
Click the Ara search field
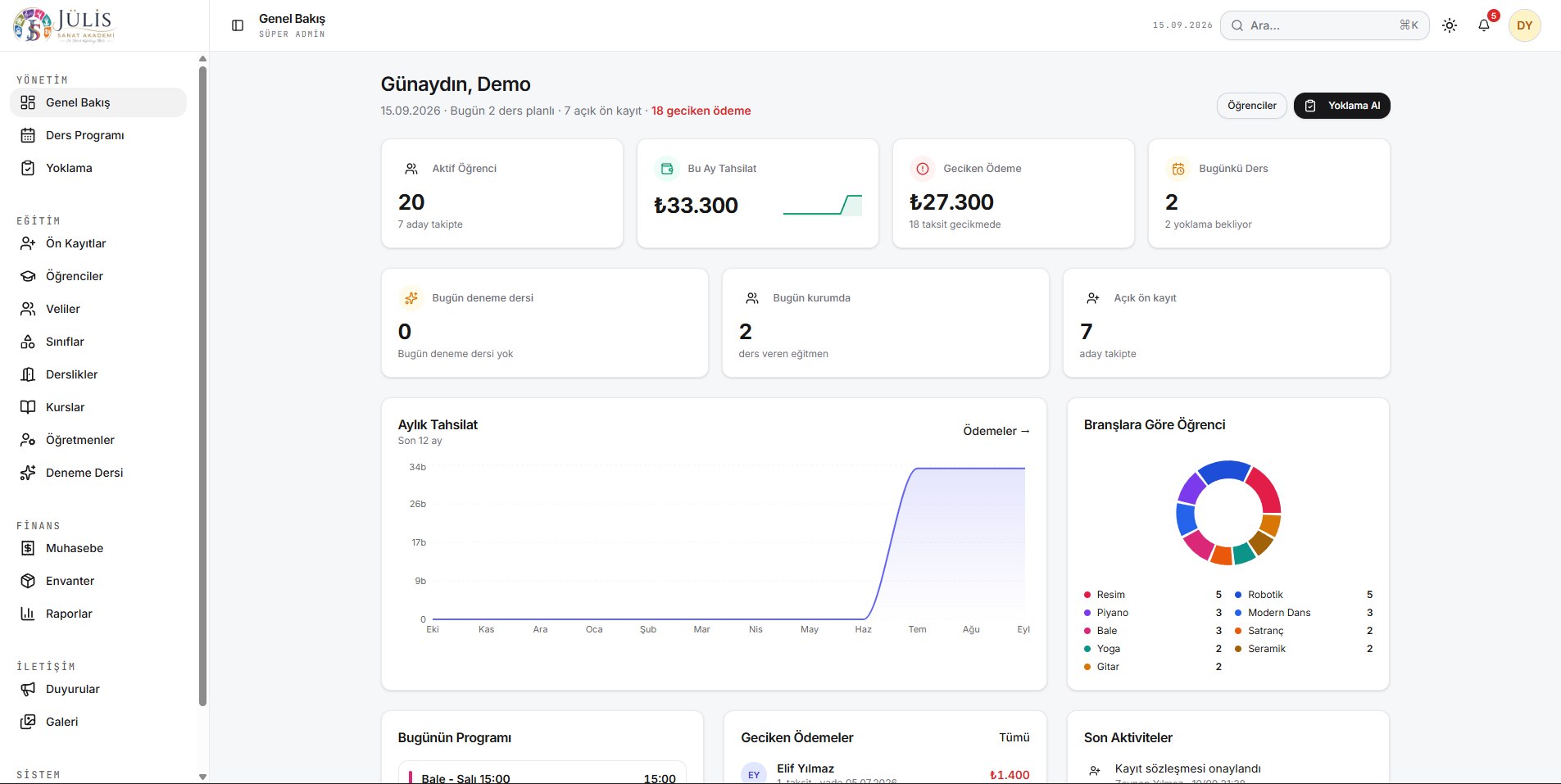[1324, 25]
